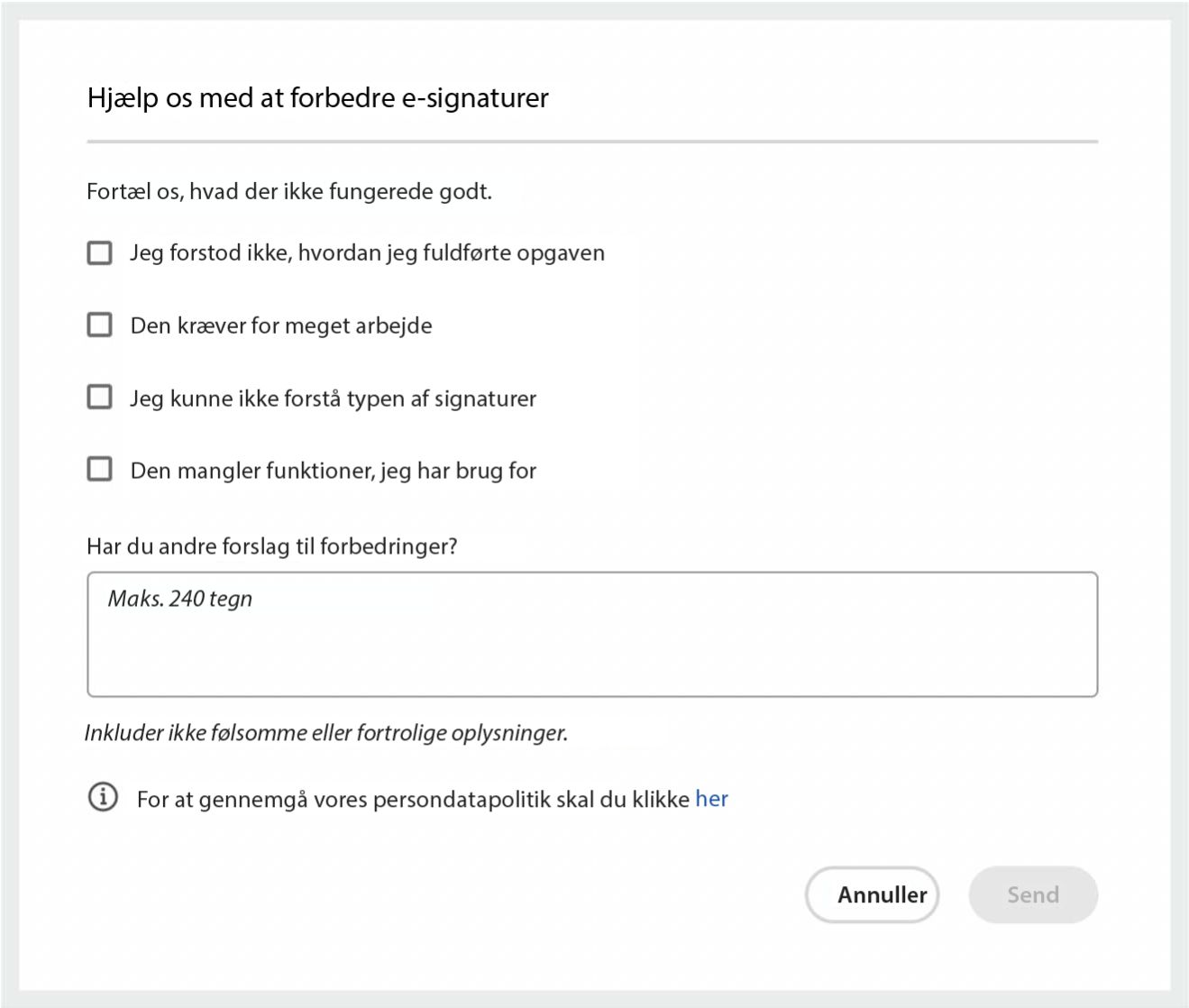Open the privacy policy via the 'her' link
Image resolution: width=1189 pixels, height=1008 pixels.
713,798
